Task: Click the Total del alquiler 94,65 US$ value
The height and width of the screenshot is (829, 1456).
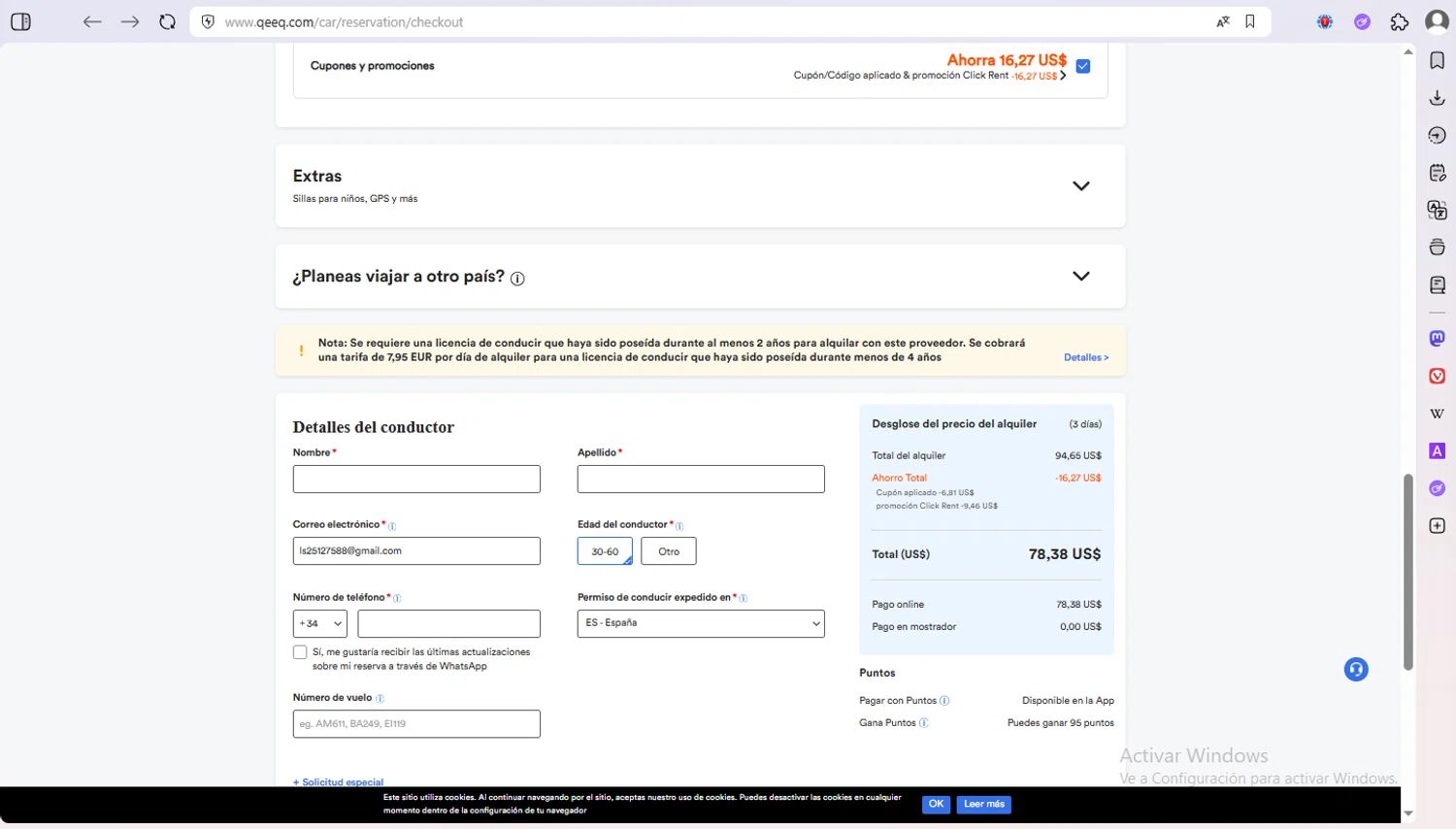Action: tap(1078, 455)
